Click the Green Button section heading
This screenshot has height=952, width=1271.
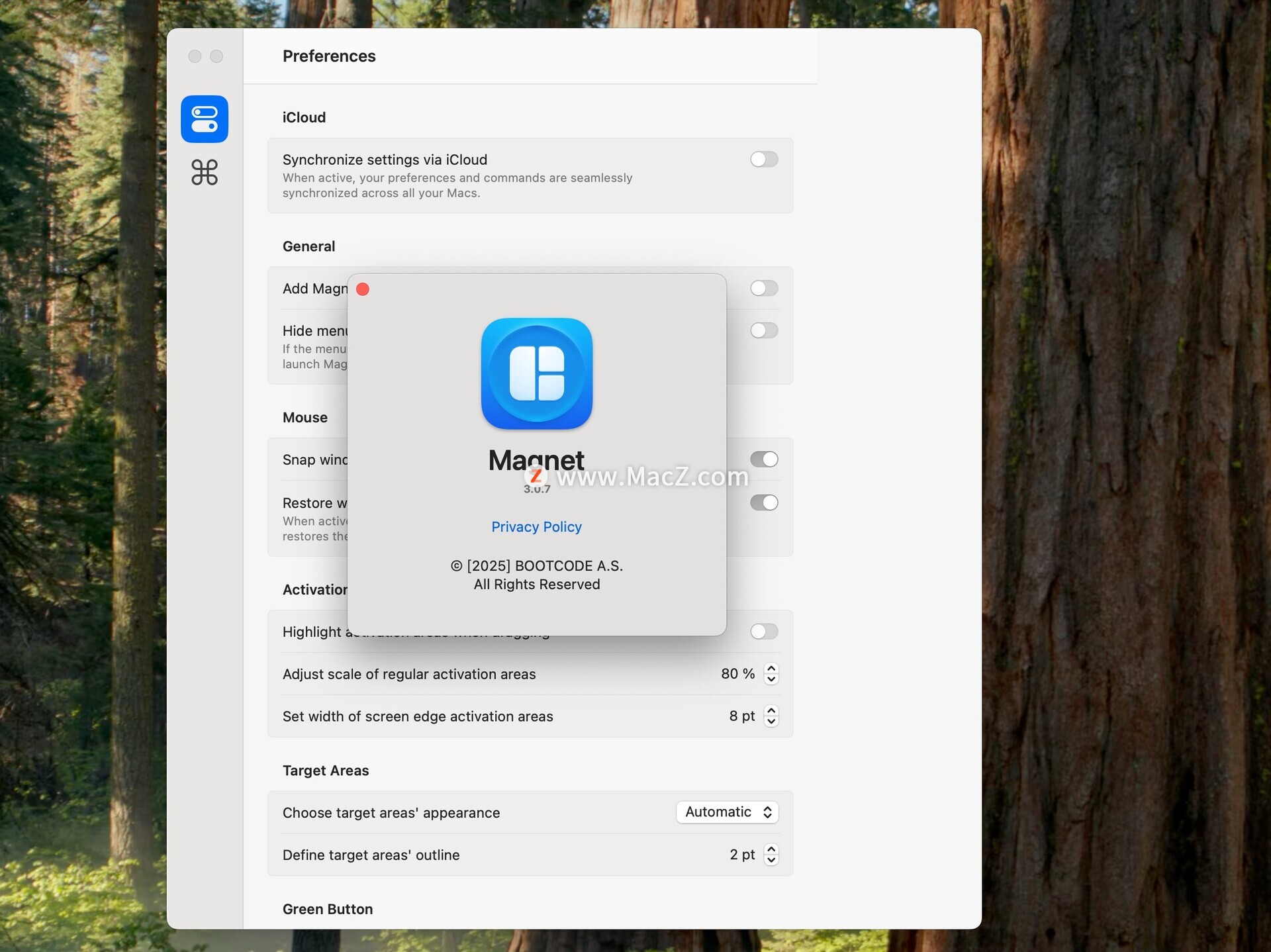point(328,909)
